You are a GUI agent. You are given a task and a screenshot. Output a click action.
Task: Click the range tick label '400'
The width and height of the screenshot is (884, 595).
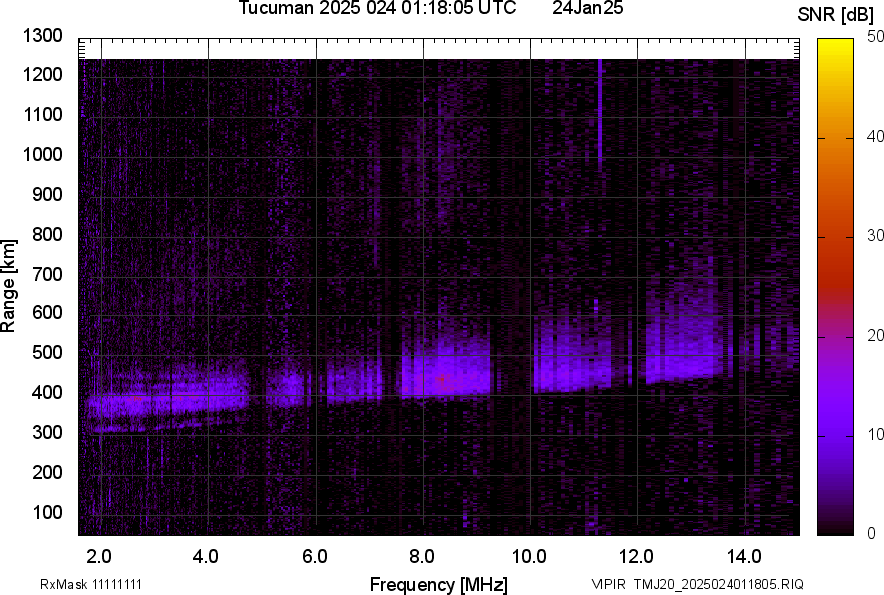[x=47, y=392]
